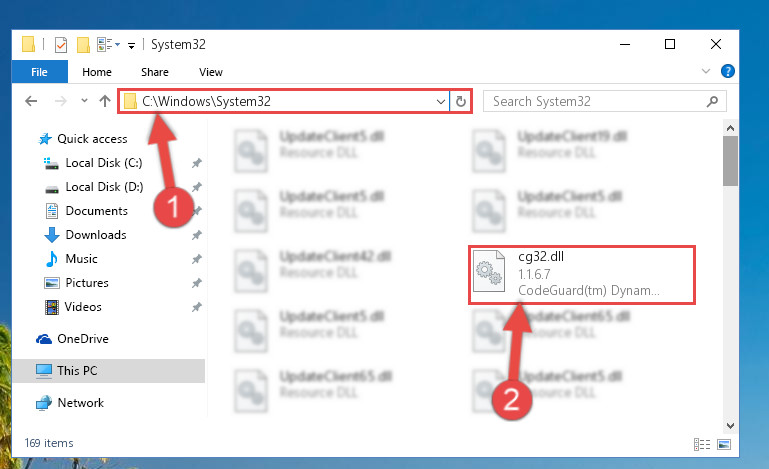Click the Search System32 field

[x=604, y=101]
